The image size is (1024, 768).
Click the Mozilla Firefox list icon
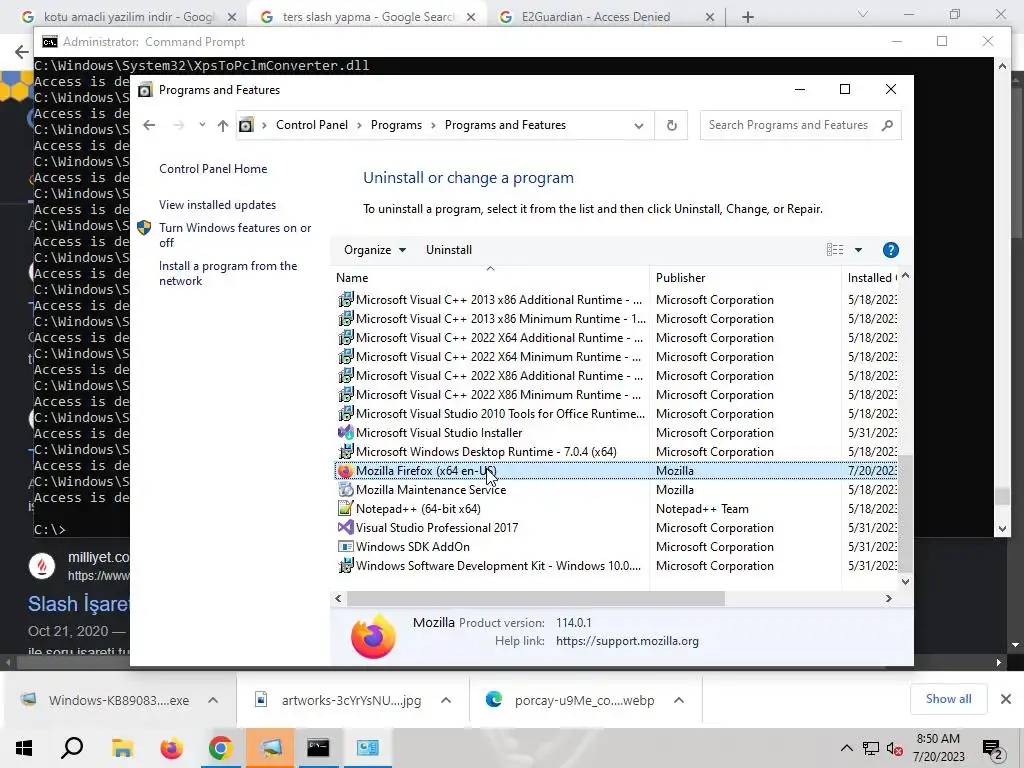345,471
